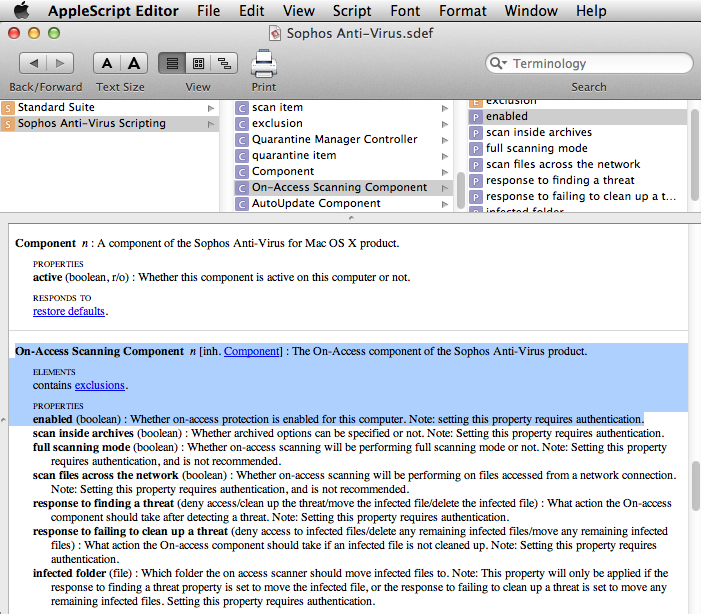Click the AutoUpdate Component class icon
This screenshot has height=614, width=701.
pos(242,204)
